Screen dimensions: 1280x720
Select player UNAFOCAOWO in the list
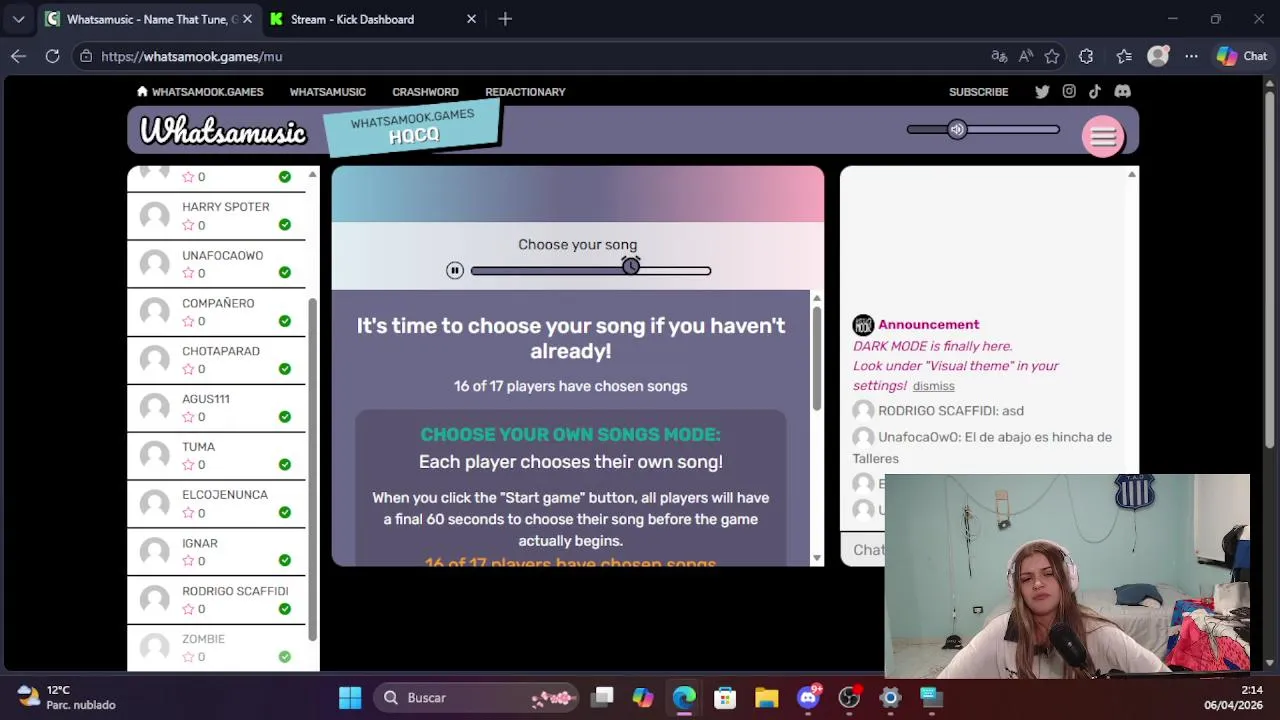[x=216, y=264]
